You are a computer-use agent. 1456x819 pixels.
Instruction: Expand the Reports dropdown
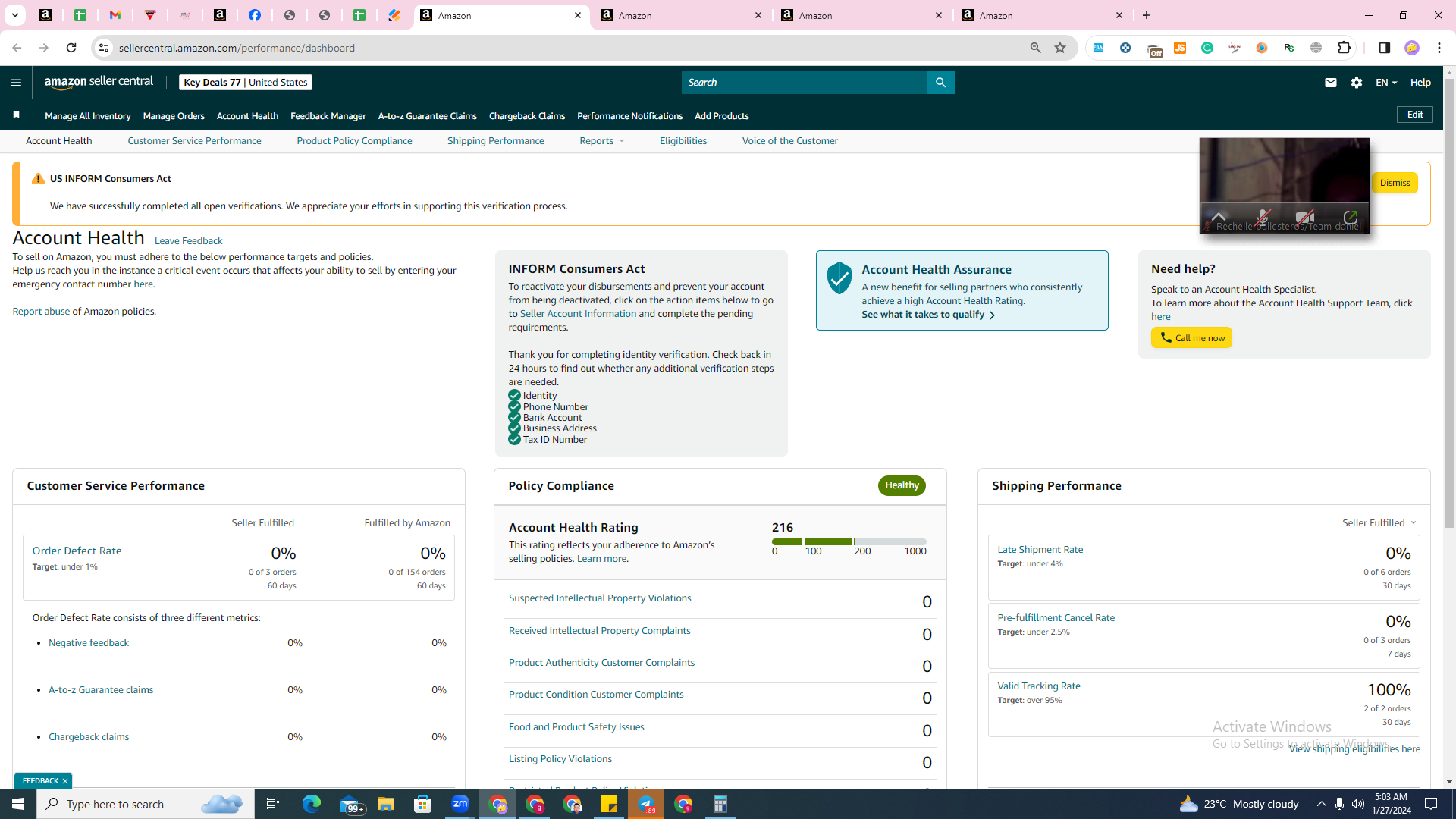pos(602,141)
